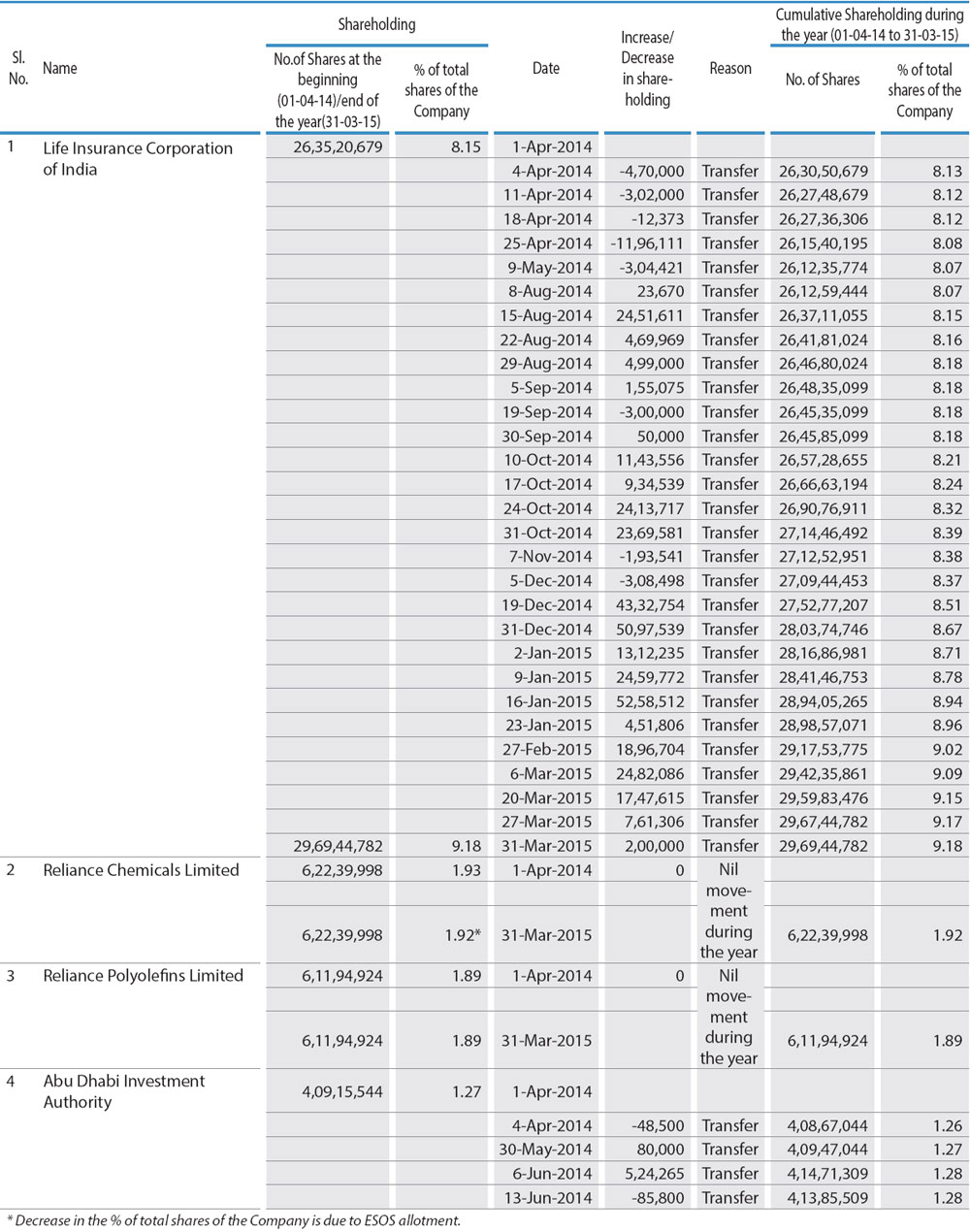Viewport: 970px width, 1232px height.
Task: Select the "Date" column header
Action: pyautogui.click(x=546, y=68)
